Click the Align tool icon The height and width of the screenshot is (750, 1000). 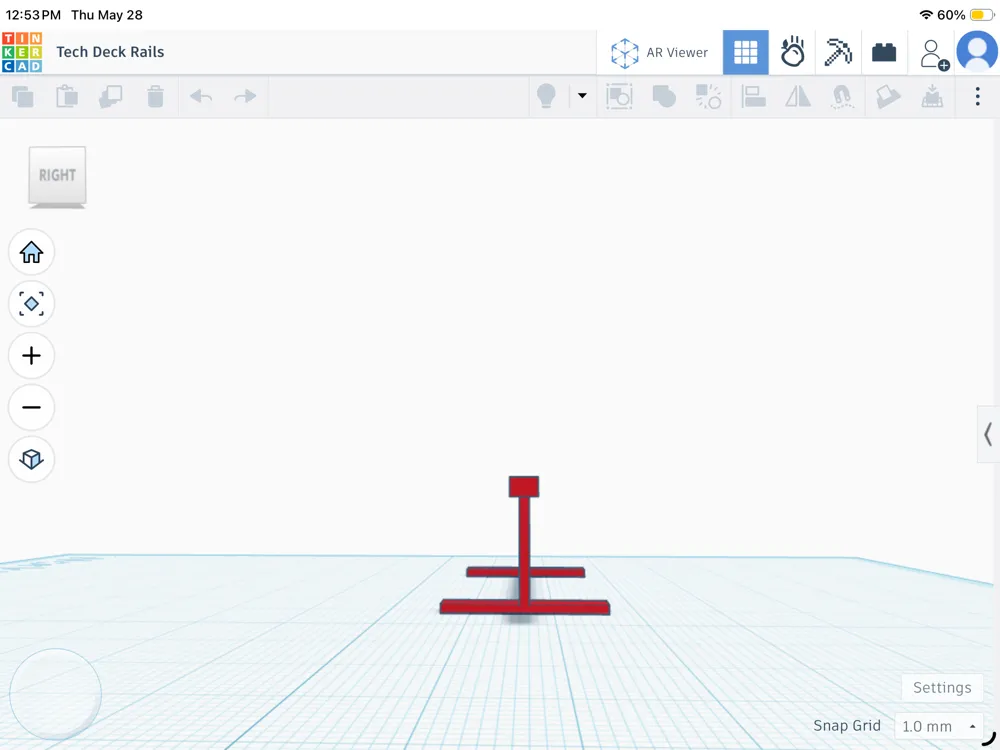753,96
